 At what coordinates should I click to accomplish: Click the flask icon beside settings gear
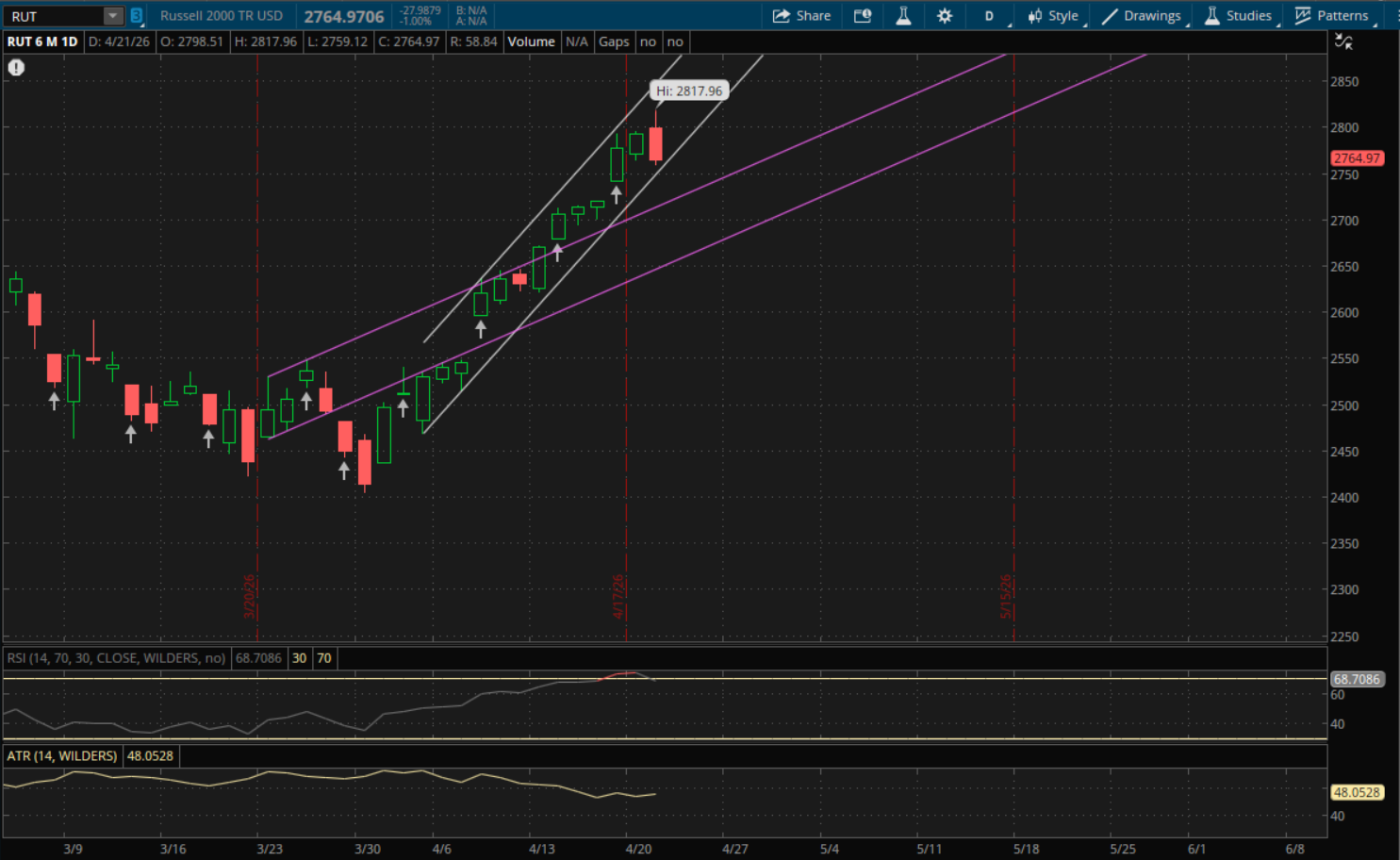point(903,16)
